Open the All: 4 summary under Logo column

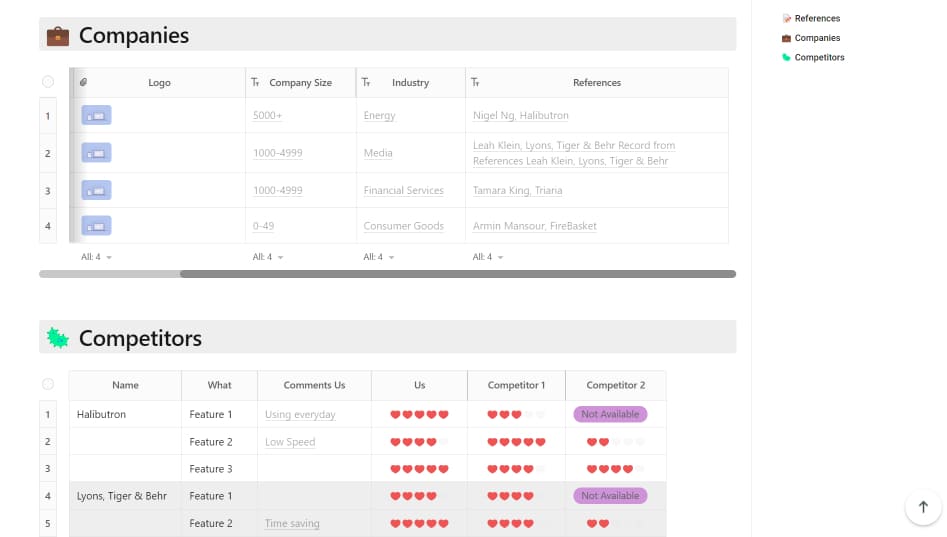(97, 257)
